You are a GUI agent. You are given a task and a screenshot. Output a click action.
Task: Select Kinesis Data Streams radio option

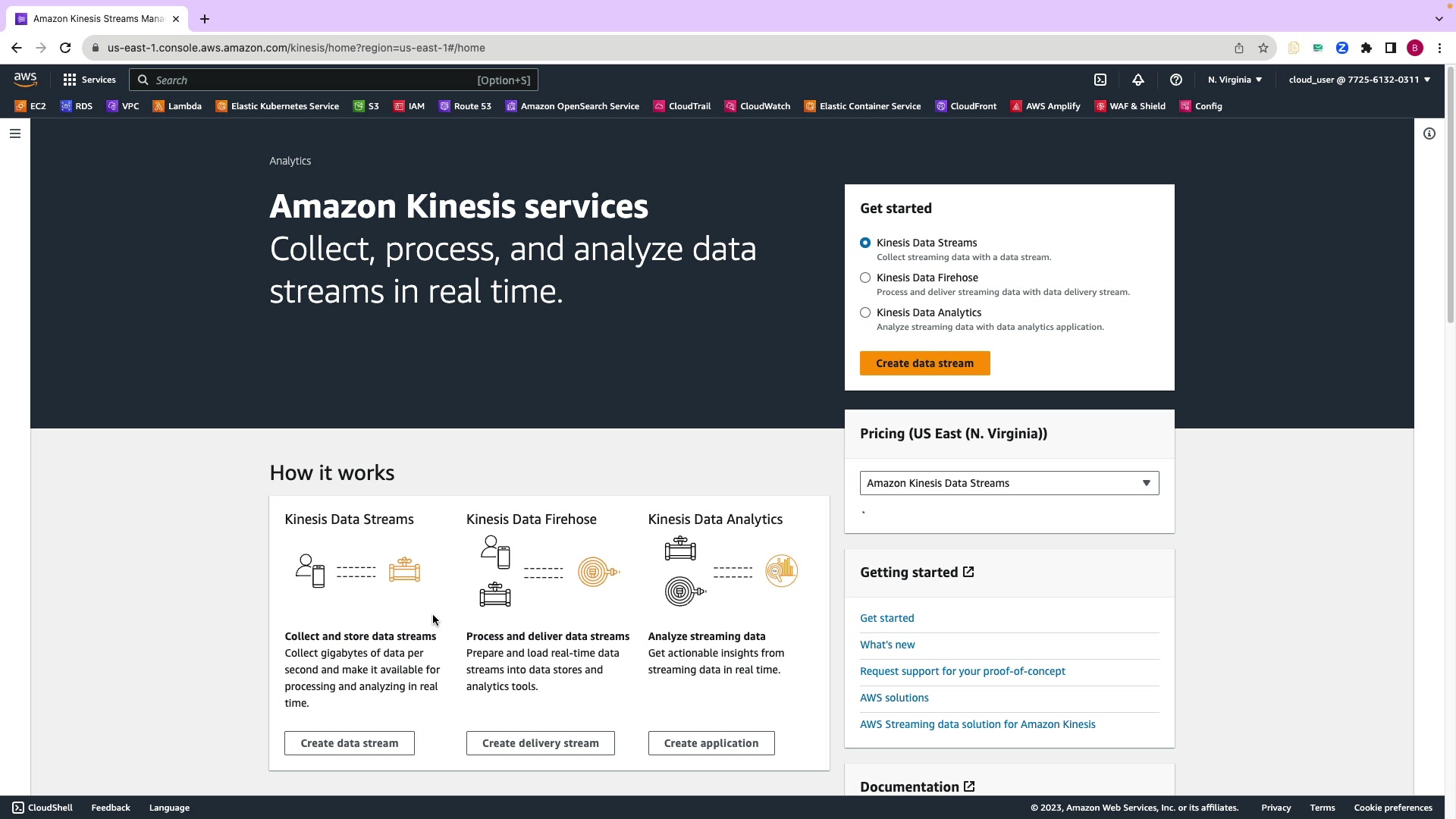point(865,243)
